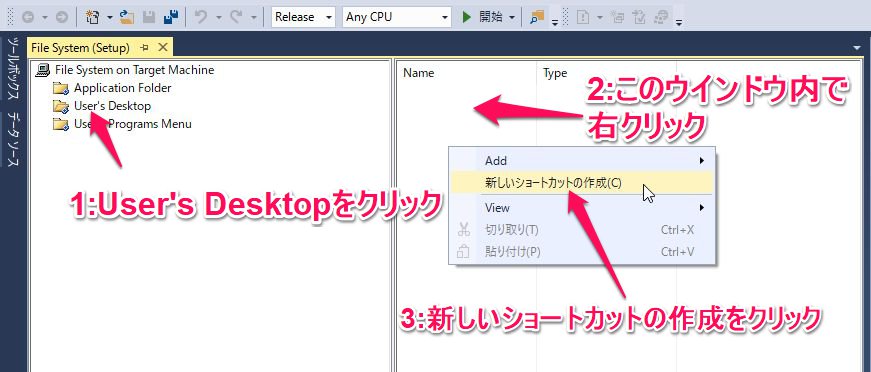The height and width of the screenshot is (372, 871).
Task: Click the File System on Target Machine computer icon
Action: pos(42,70)
